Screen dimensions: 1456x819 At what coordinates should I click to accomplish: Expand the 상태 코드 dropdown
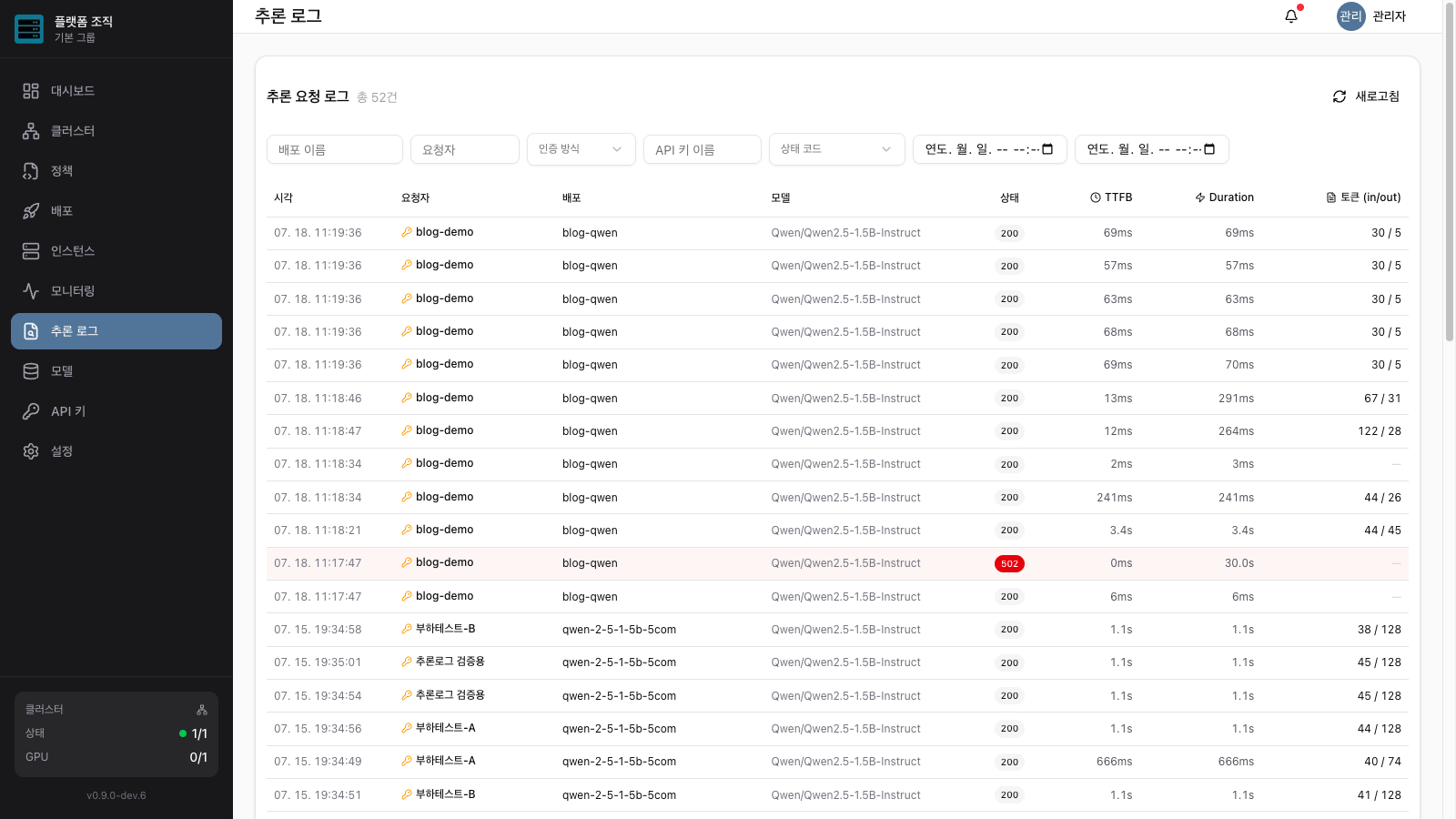click(x=837, y=149)
